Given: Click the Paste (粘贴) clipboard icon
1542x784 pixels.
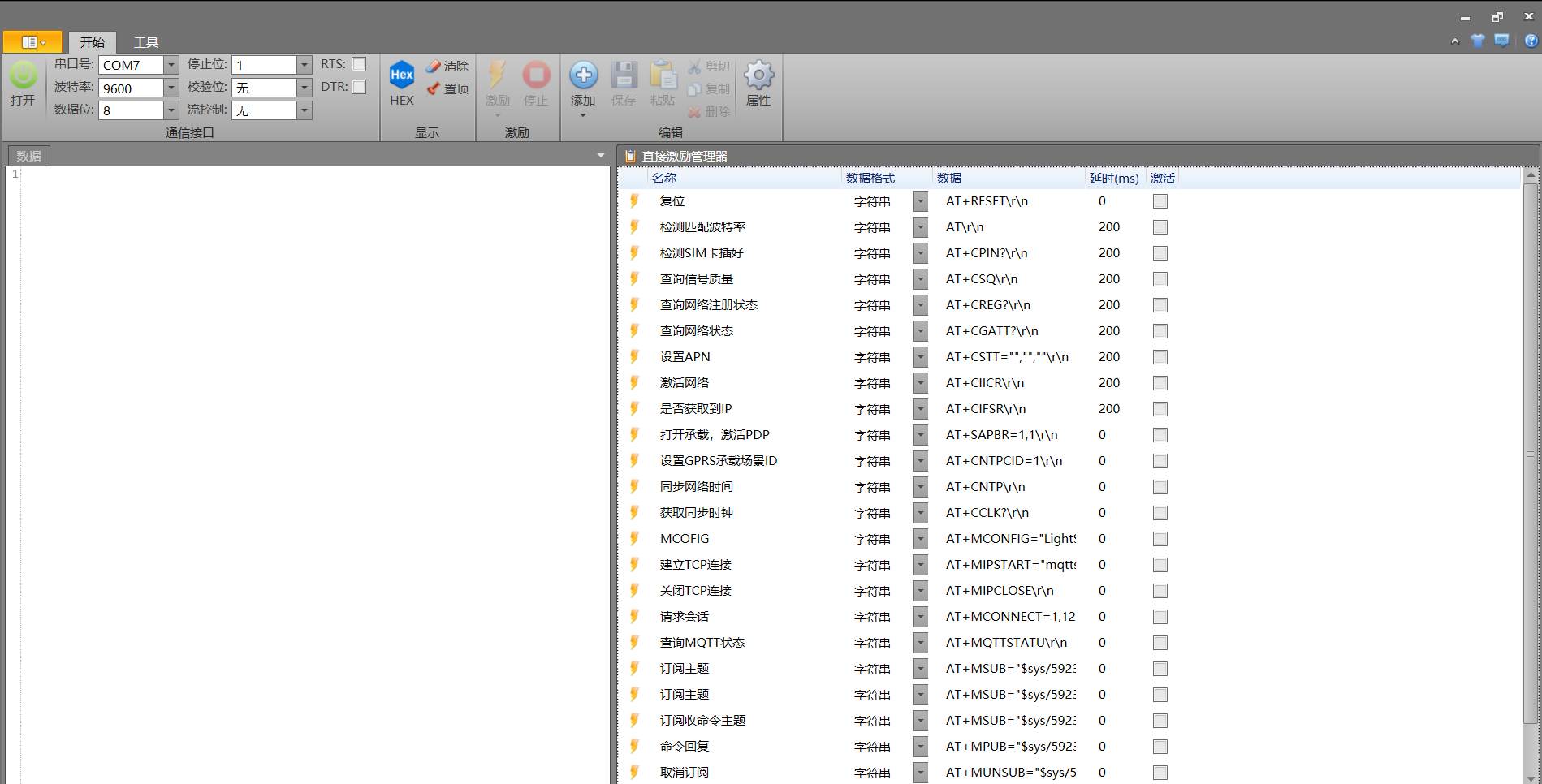Looking at the screenshot, I should coord(663,75).
